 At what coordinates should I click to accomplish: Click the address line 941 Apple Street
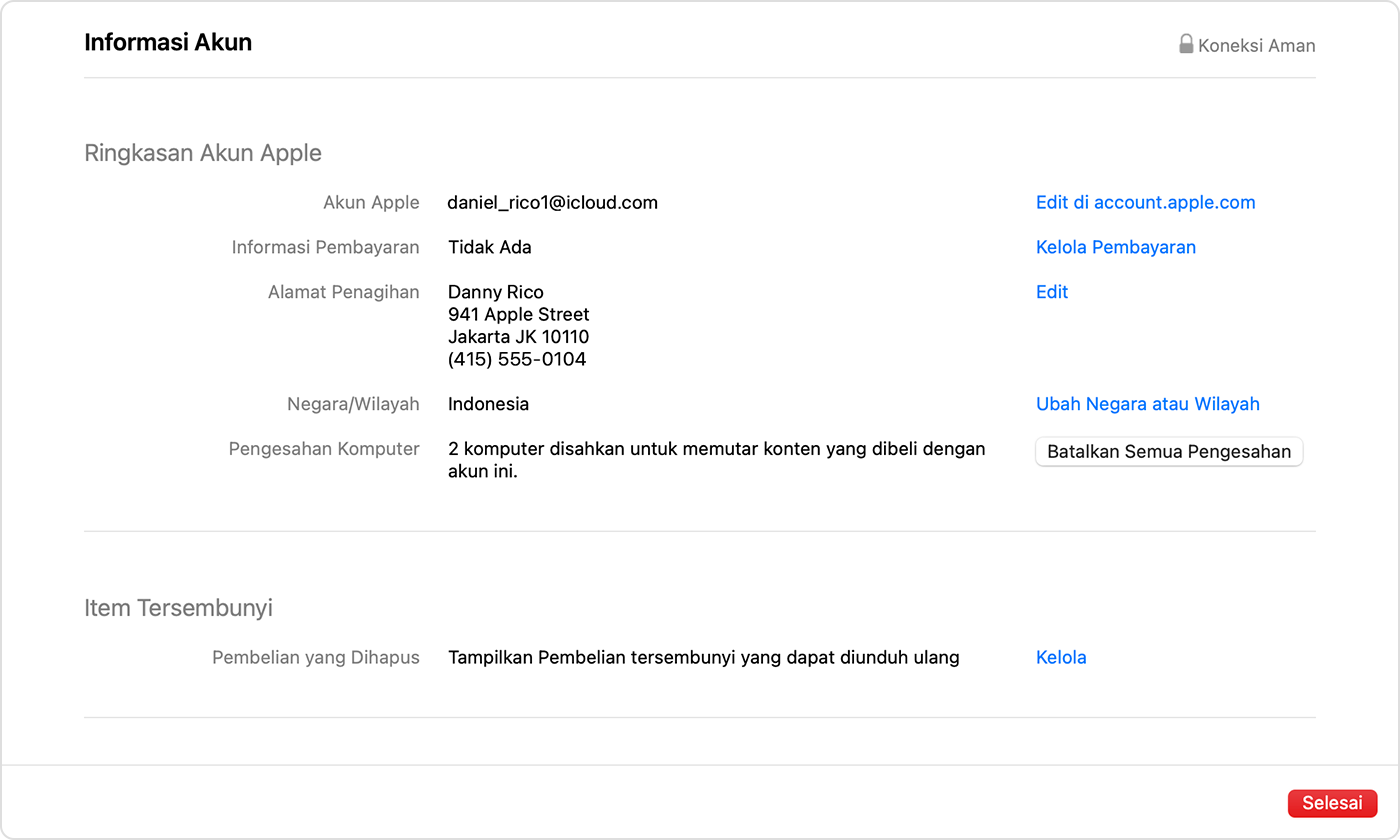(x=519, y=314)
